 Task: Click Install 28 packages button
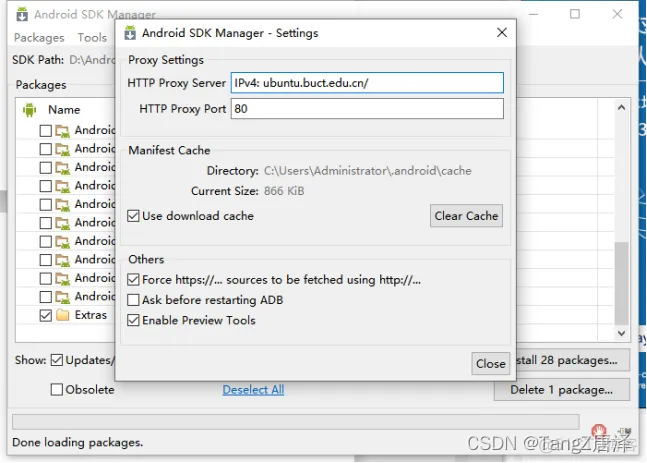point(573,360)
